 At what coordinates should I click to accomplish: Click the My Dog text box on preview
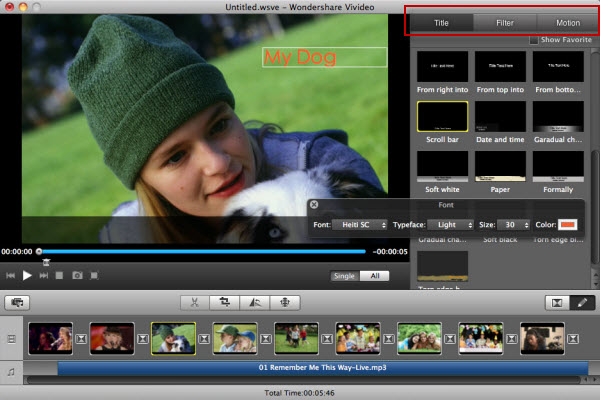click(324, 57)
